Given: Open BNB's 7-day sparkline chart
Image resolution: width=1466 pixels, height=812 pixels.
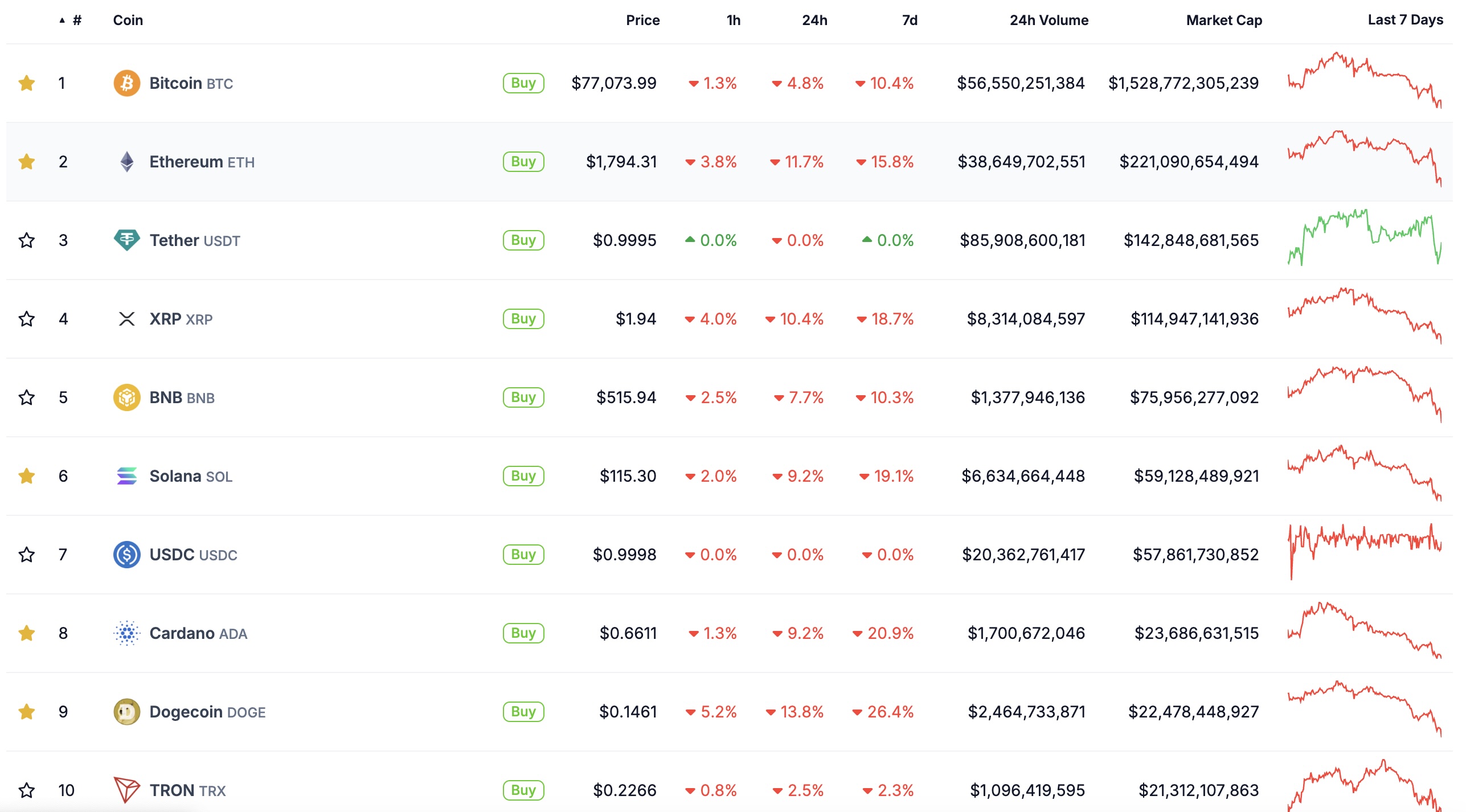Looking at the screenshot, I should 1365,394.
